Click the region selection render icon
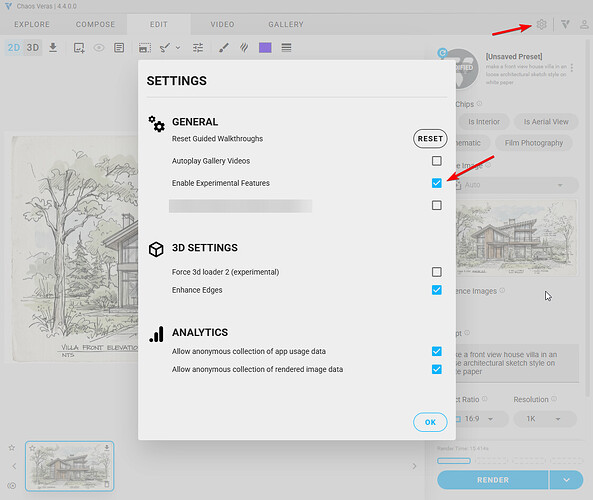 click(144, 48)
